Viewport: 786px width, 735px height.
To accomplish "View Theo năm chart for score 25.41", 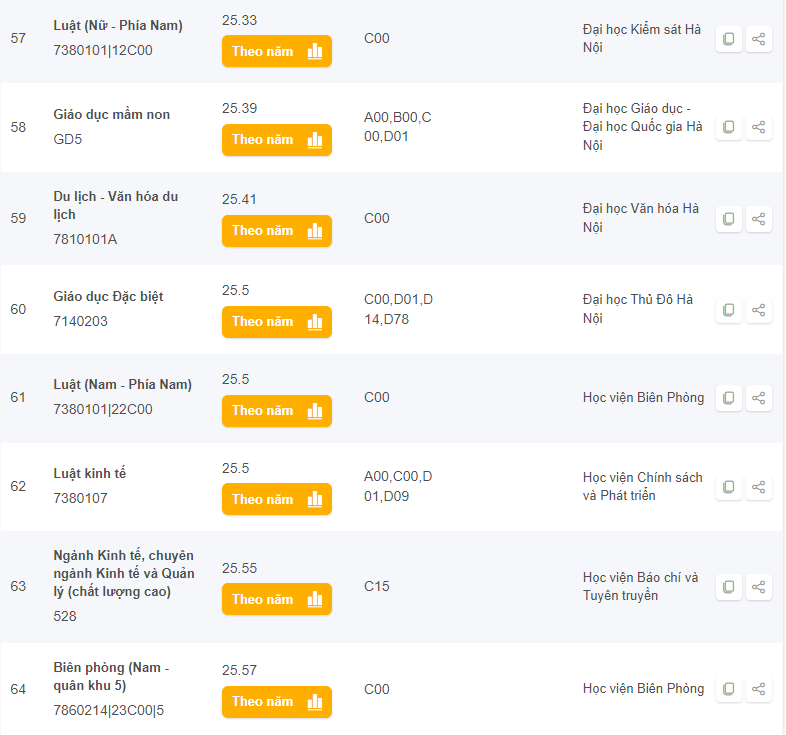I will (x=276, y=231).
